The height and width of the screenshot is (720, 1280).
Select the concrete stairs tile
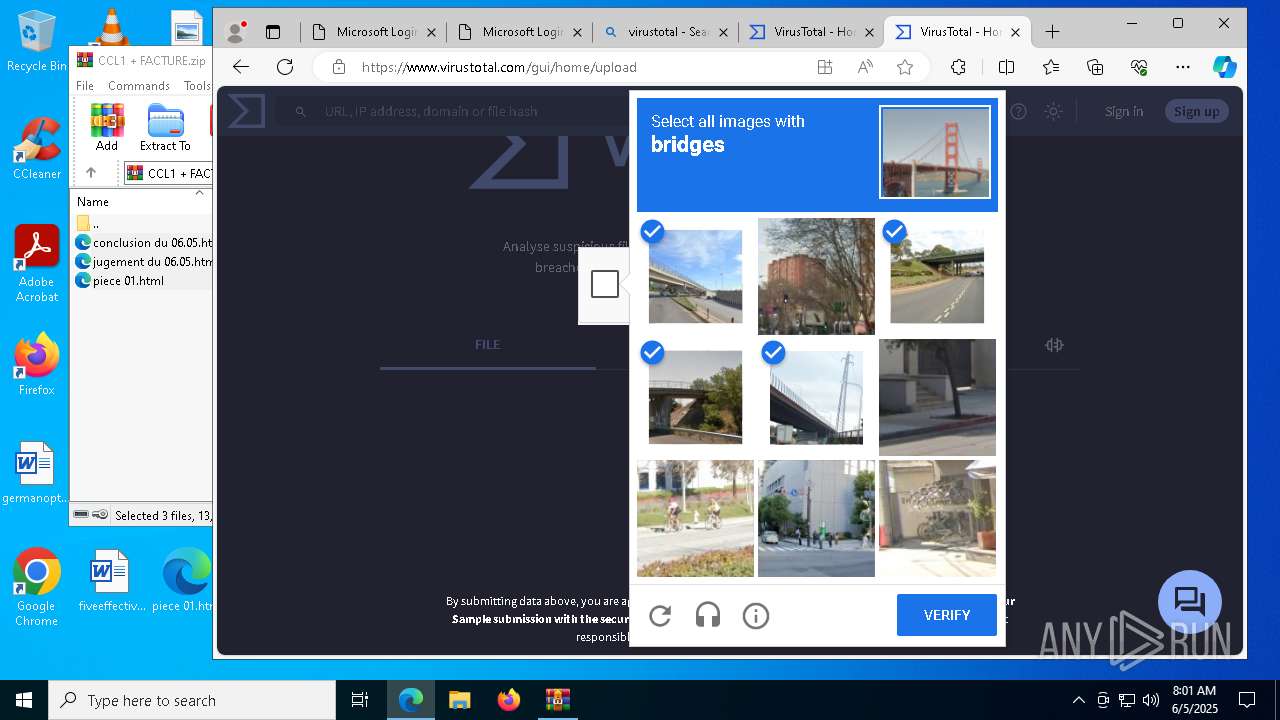937,397
